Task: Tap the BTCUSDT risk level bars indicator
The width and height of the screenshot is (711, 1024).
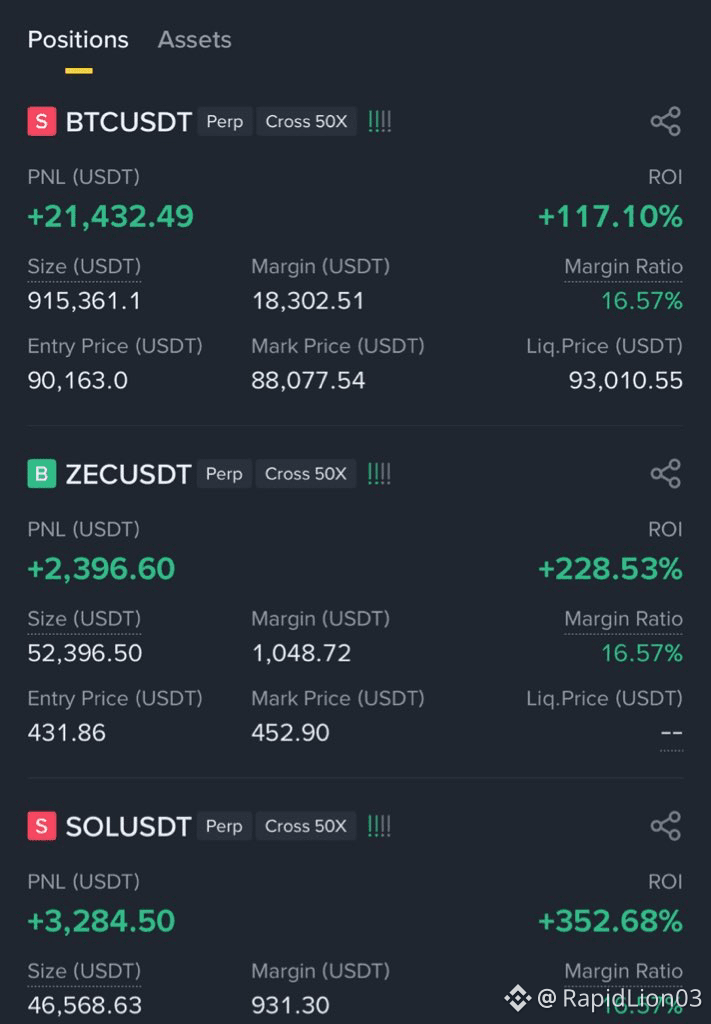Action: pyautogui.click(x=379, y=121)
